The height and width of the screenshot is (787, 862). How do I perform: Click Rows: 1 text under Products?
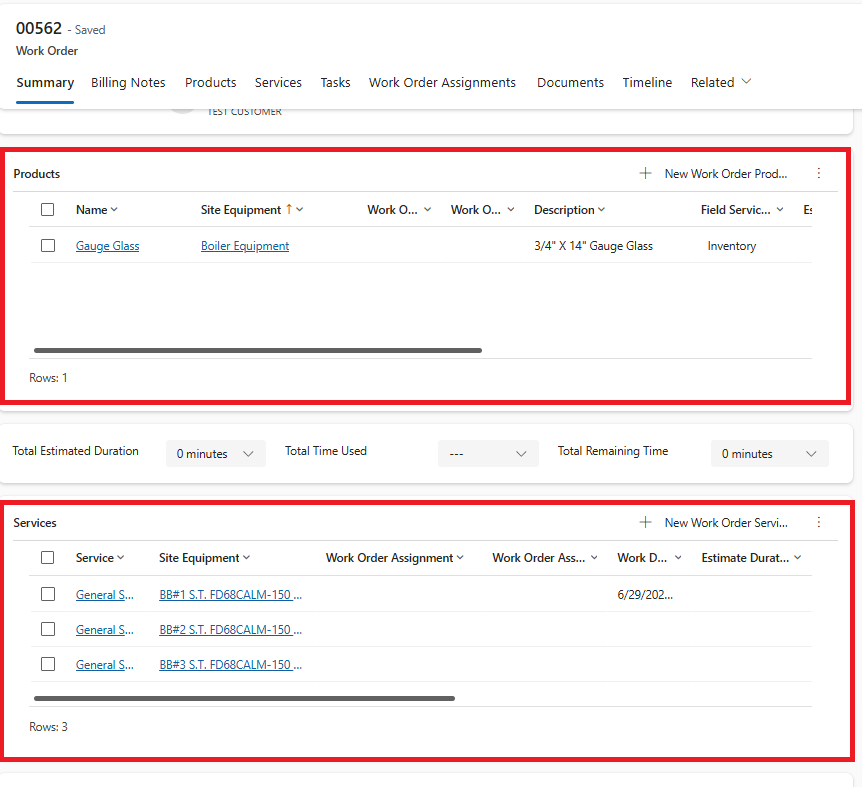[48, 378]
